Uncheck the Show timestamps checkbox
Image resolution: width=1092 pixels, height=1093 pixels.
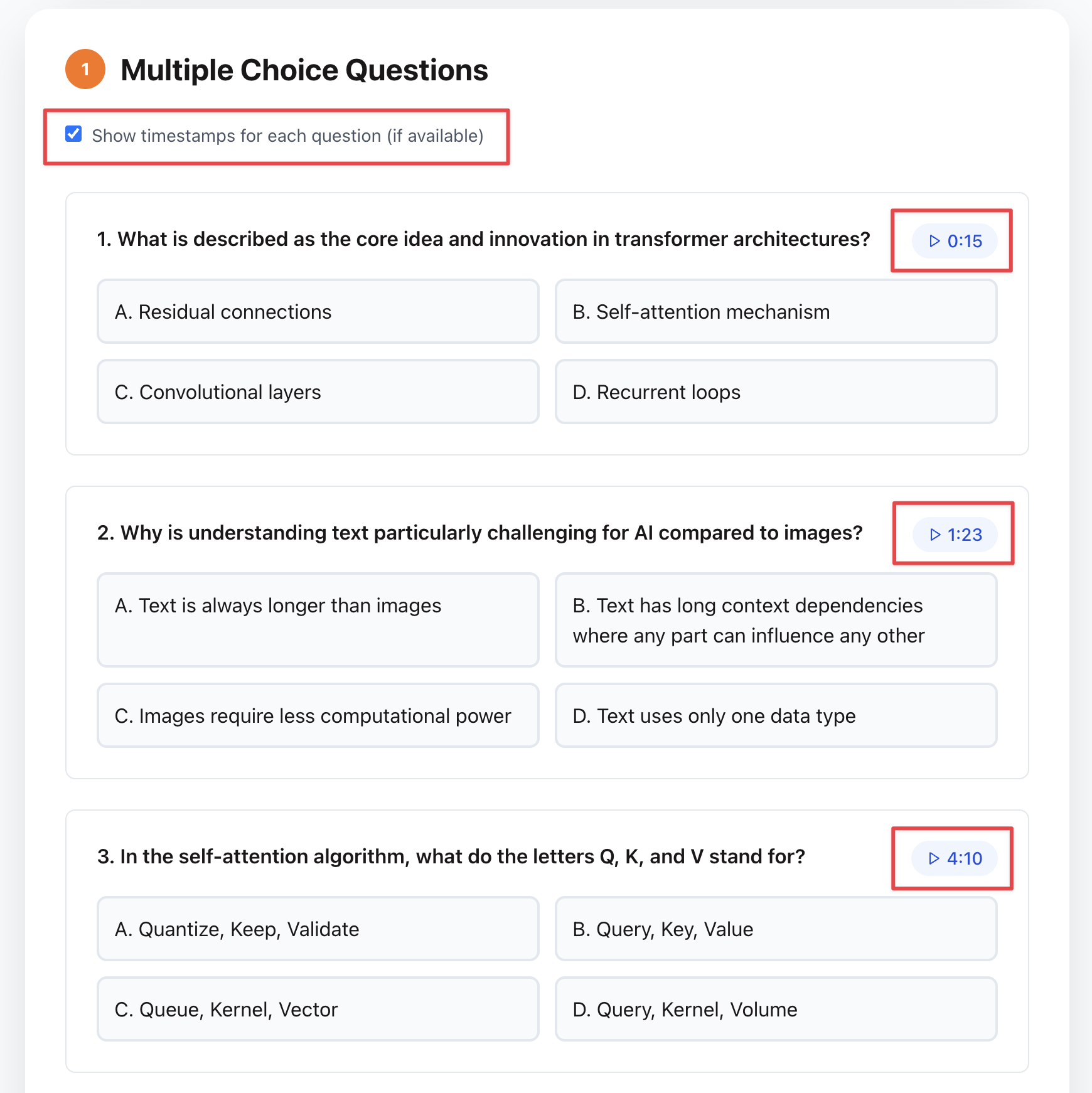point(73,134)
